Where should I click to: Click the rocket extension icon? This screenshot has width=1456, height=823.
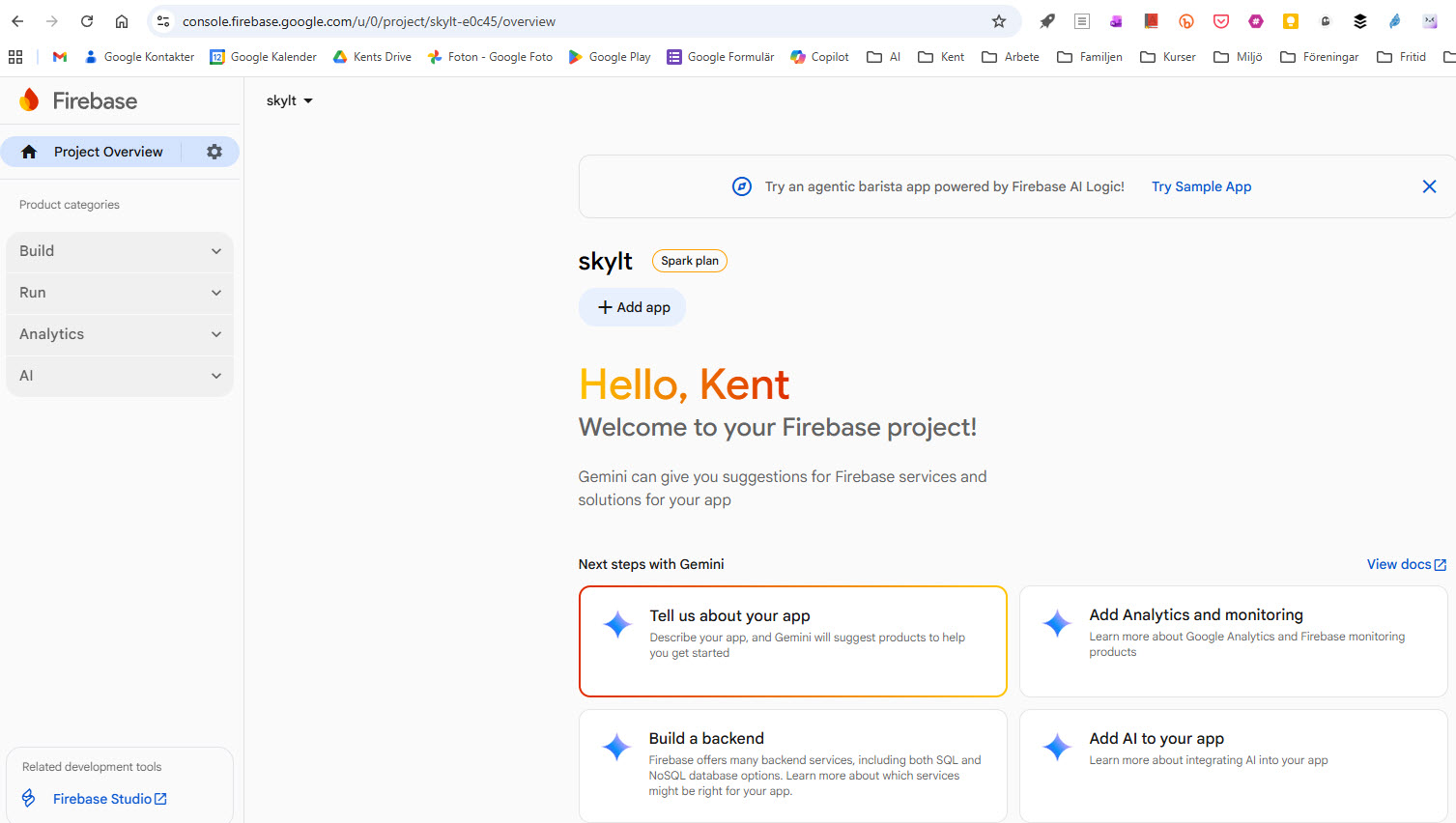pyautogui.click(x=1047, y=21)
